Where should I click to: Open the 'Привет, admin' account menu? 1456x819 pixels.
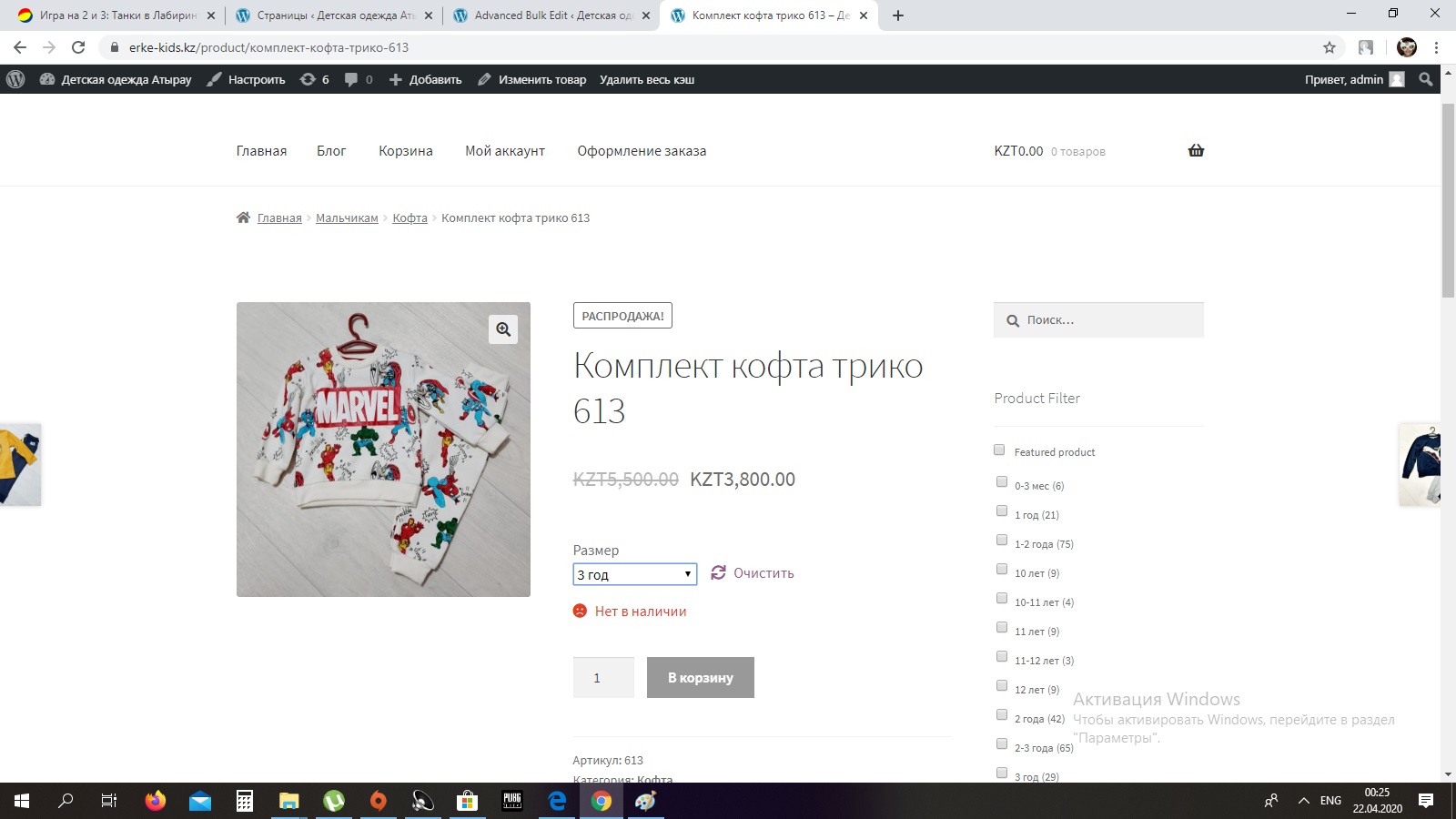[1354, 79]
